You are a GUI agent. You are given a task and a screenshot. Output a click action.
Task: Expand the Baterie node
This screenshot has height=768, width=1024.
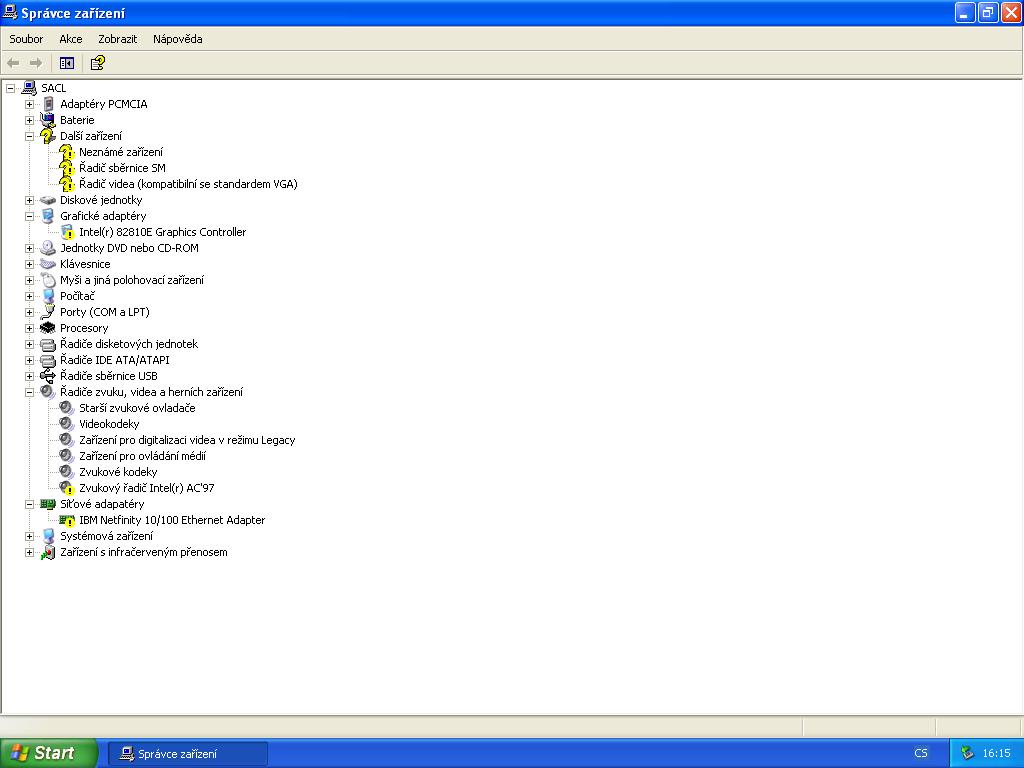(29, 120)
